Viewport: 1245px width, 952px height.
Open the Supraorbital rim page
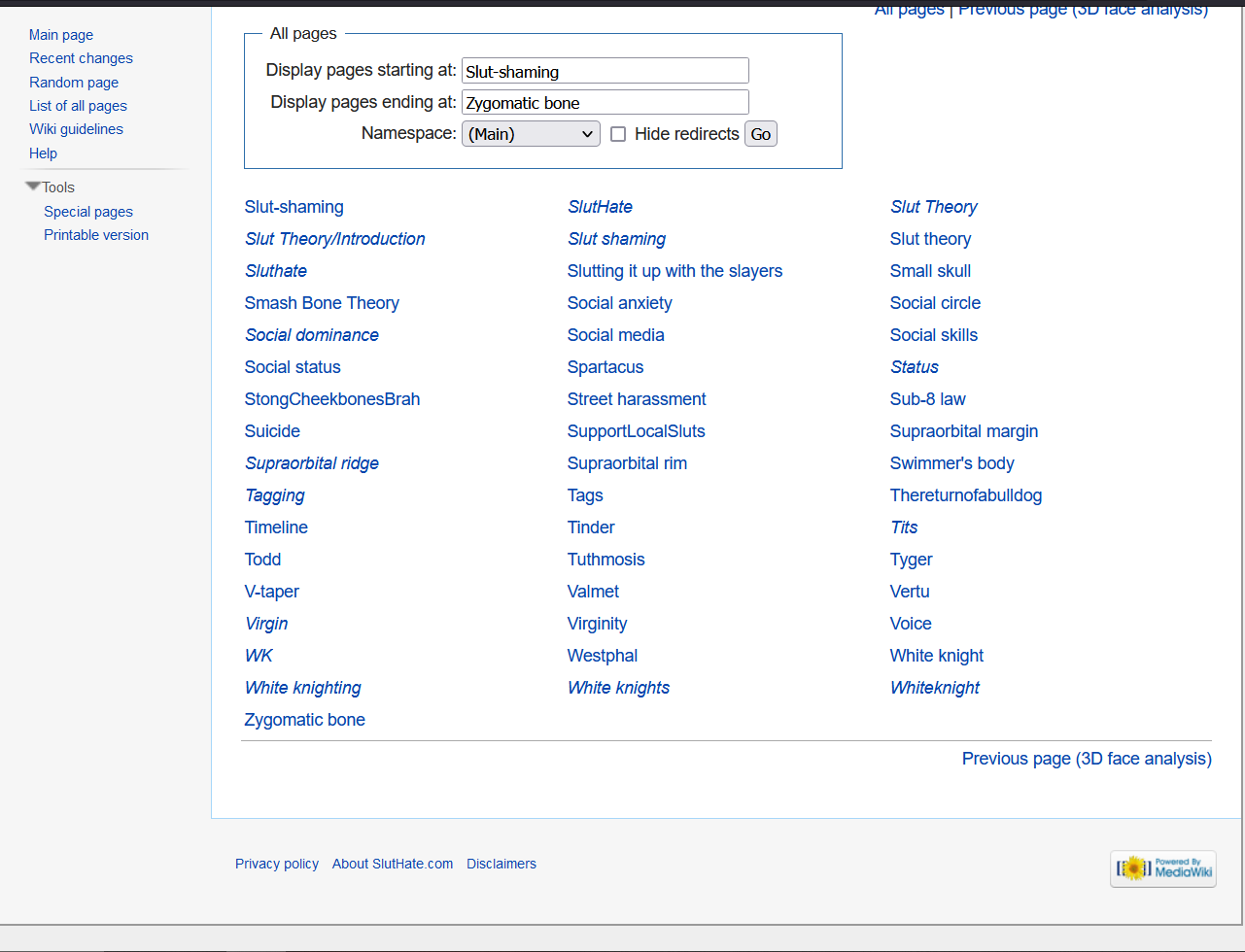(627, 463)
